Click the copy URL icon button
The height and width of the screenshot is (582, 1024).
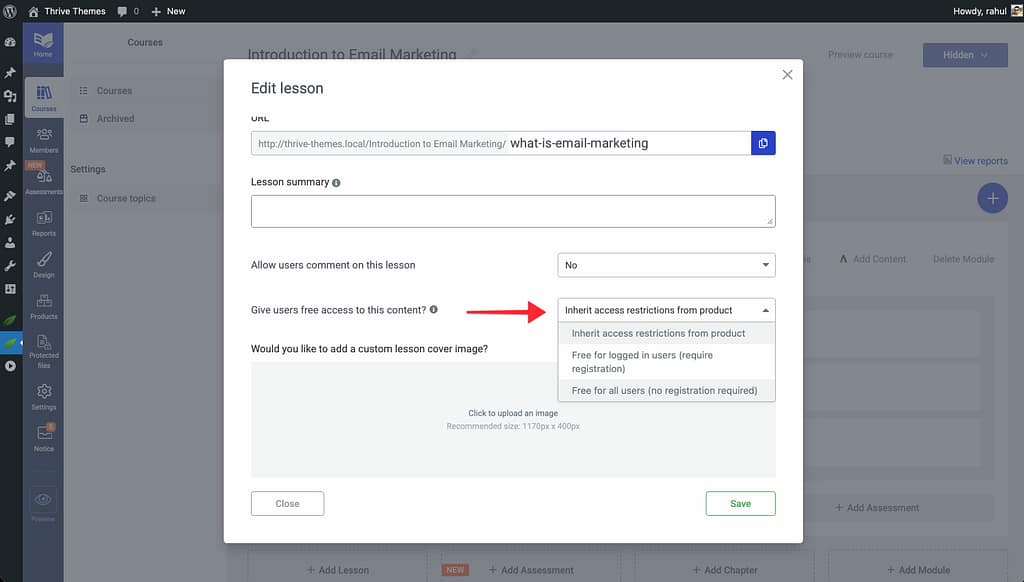[x=763, y=143]
